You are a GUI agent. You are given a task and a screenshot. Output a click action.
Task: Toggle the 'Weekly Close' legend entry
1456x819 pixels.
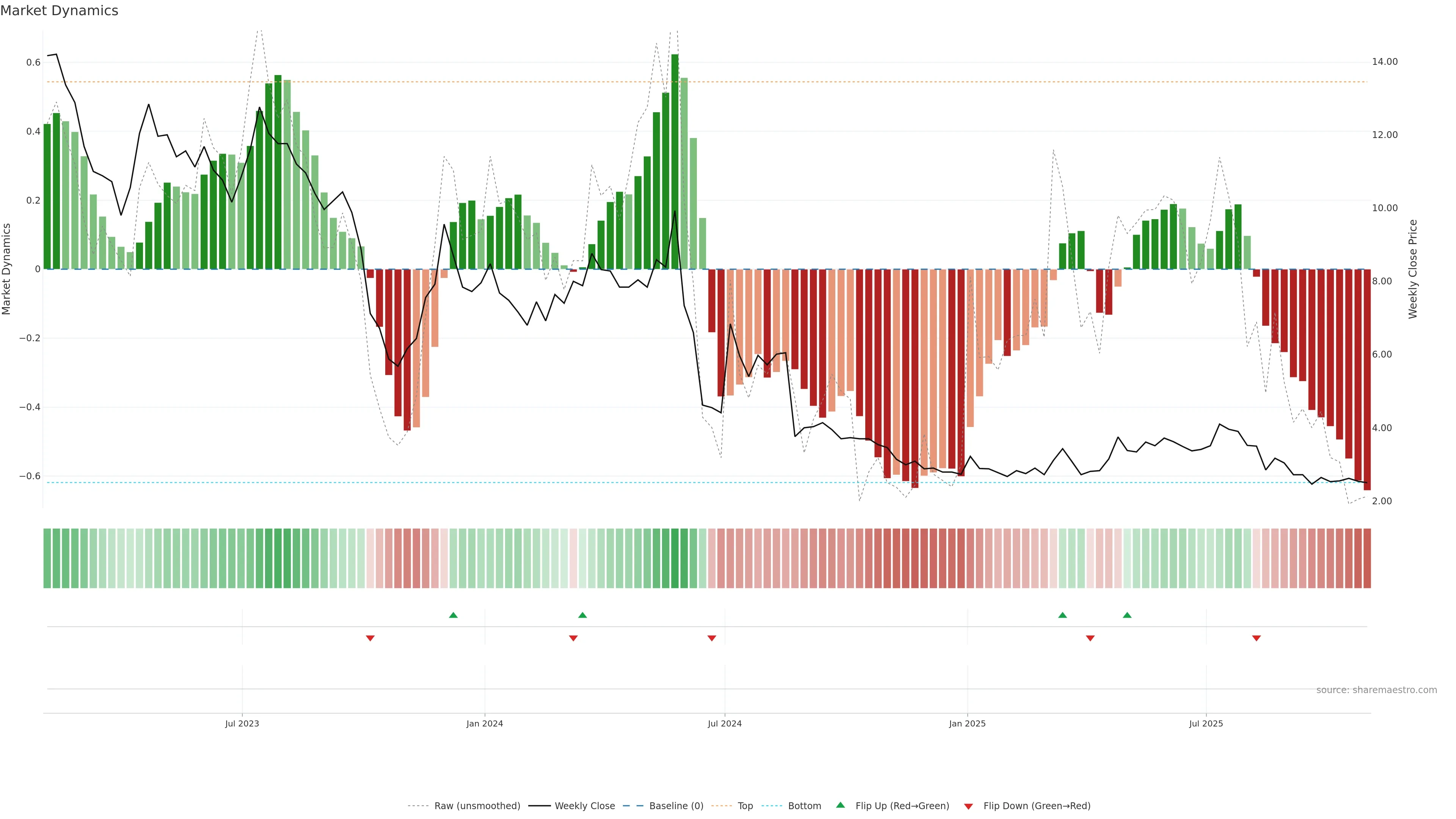pos(584,806)
